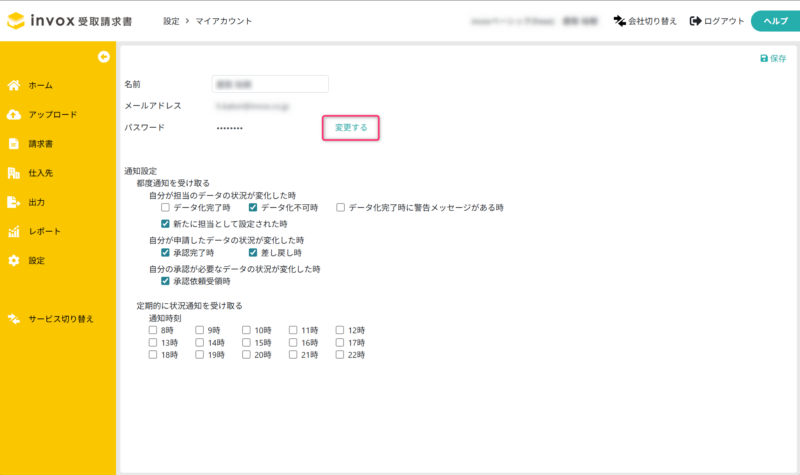800x475 pixels.
Task: Save settings with 保存
Action: (x=773, y=59)
